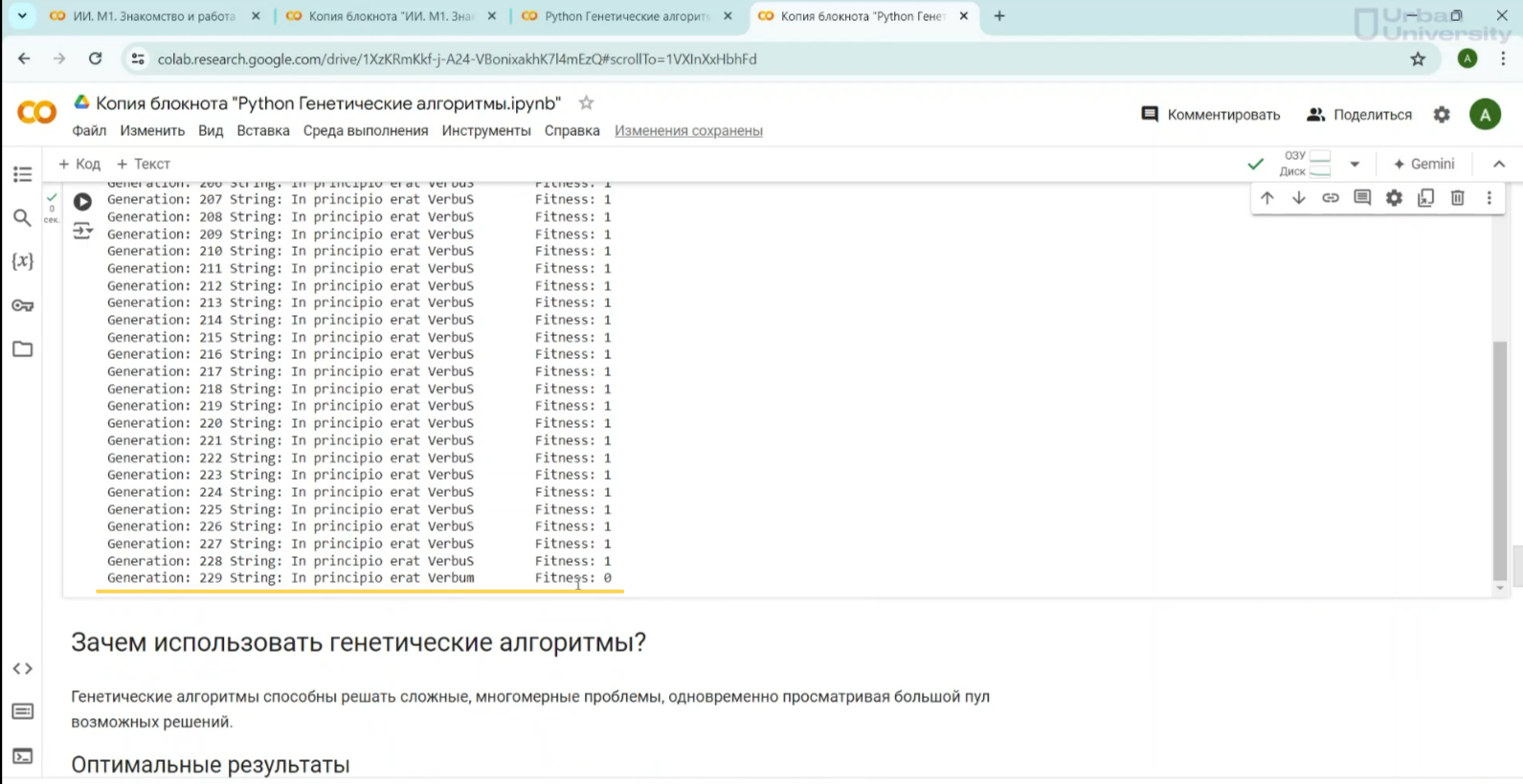This screenshot has height=784, width=1523.
Task: Copy link to cell icon
Action: click(x=1330, y=198)
